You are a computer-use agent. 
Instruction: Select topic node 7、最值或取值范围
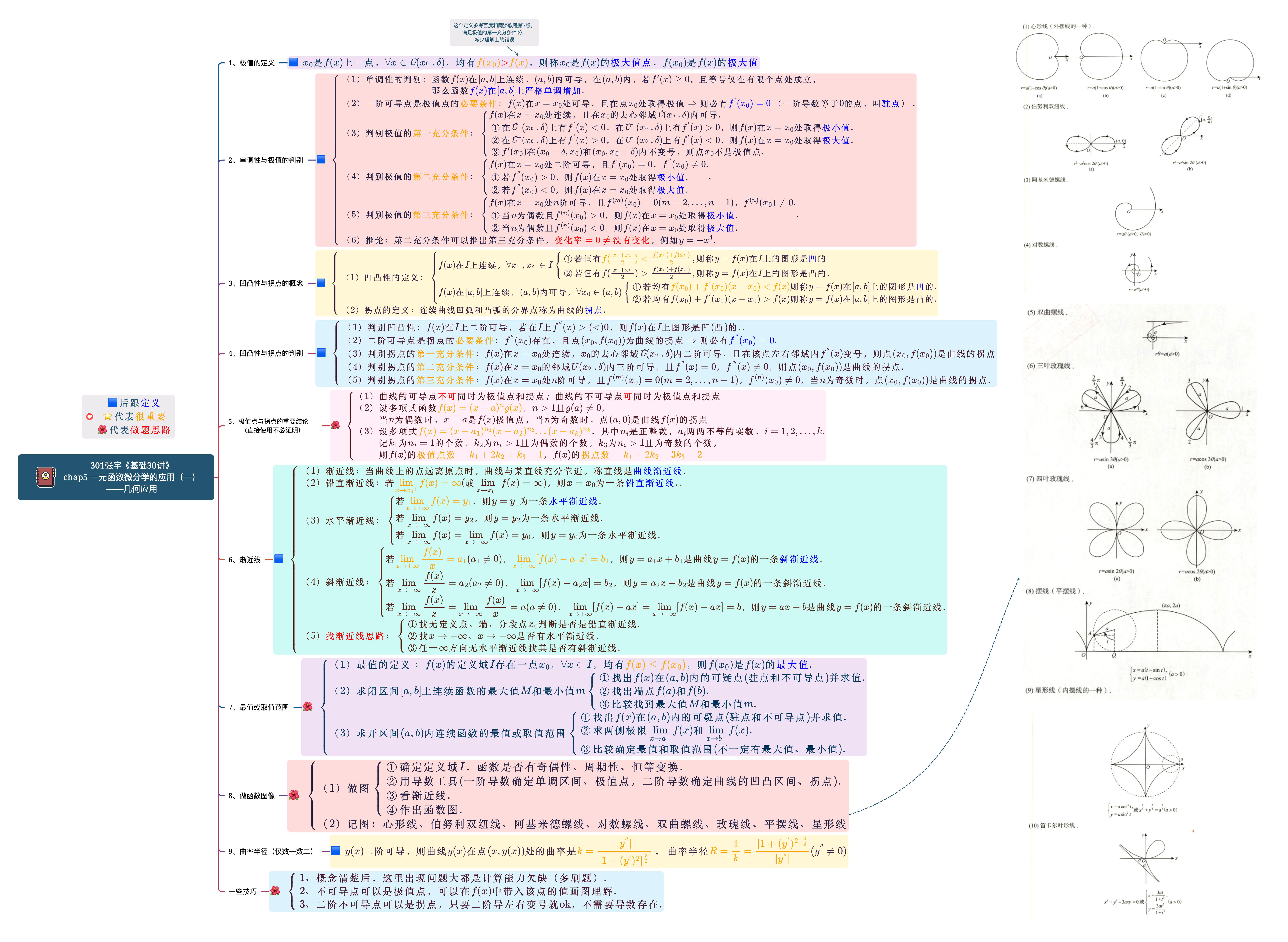[x=258, y=708]
